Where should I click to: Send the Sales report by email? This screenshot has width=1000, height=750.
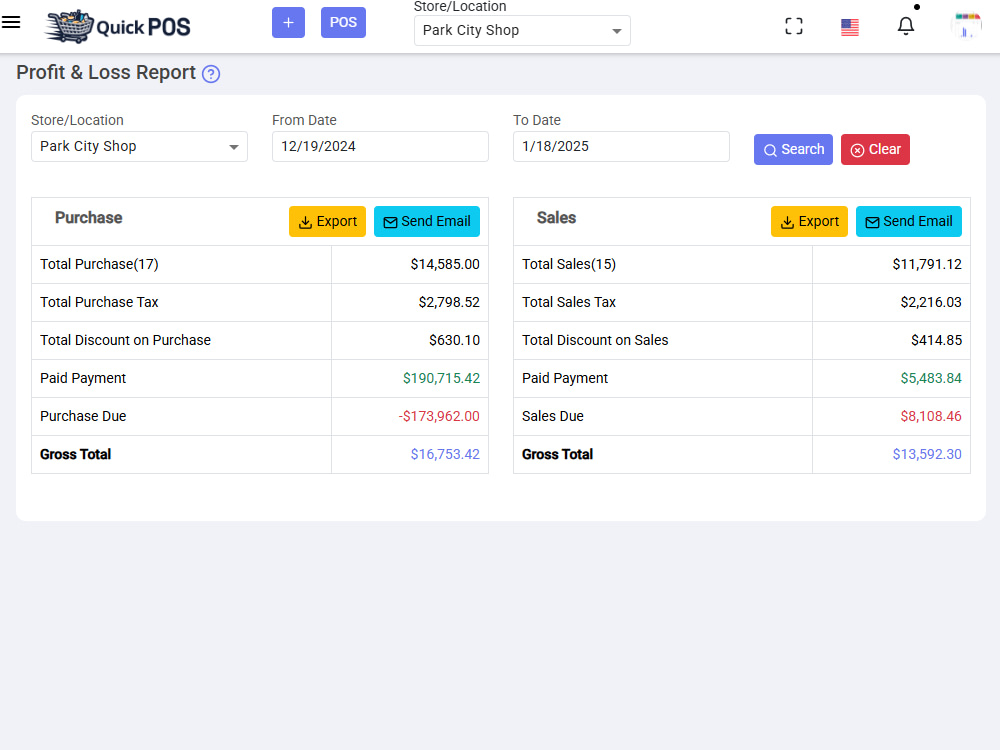[x=909, y=221]
